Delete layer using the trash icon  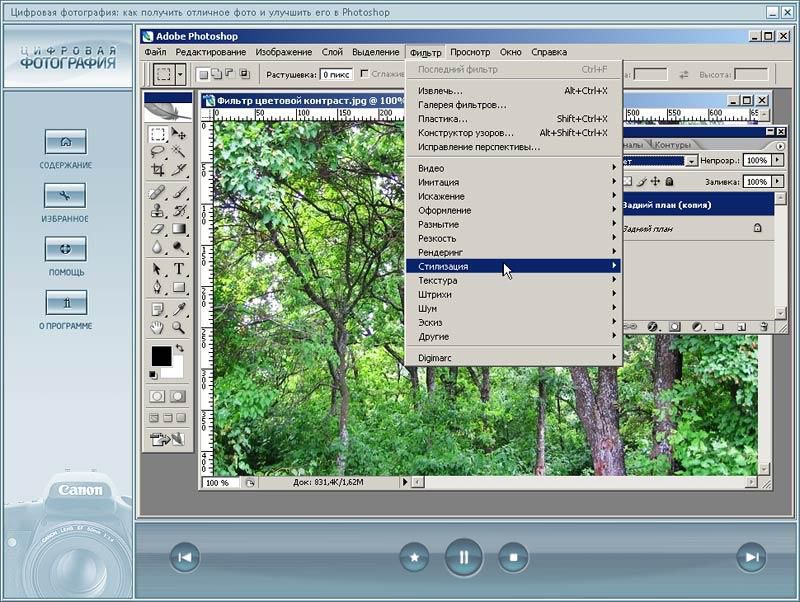764,326
